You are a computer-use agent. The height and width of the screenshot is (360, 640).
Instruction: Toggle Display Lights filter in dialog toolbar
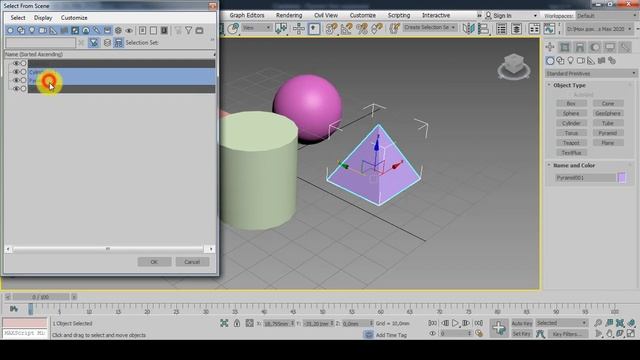click(32, 30)
